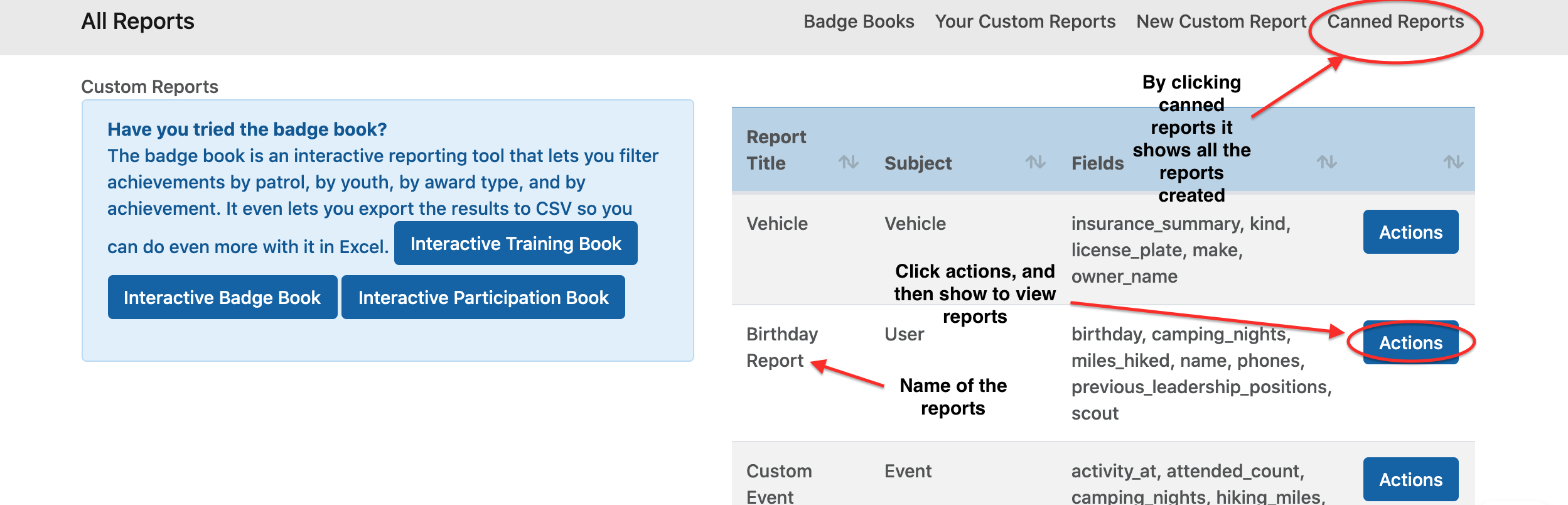Click Interactive Participation Book button
The width and height of the screenshot is (1568, 505).
pos(483,298)
